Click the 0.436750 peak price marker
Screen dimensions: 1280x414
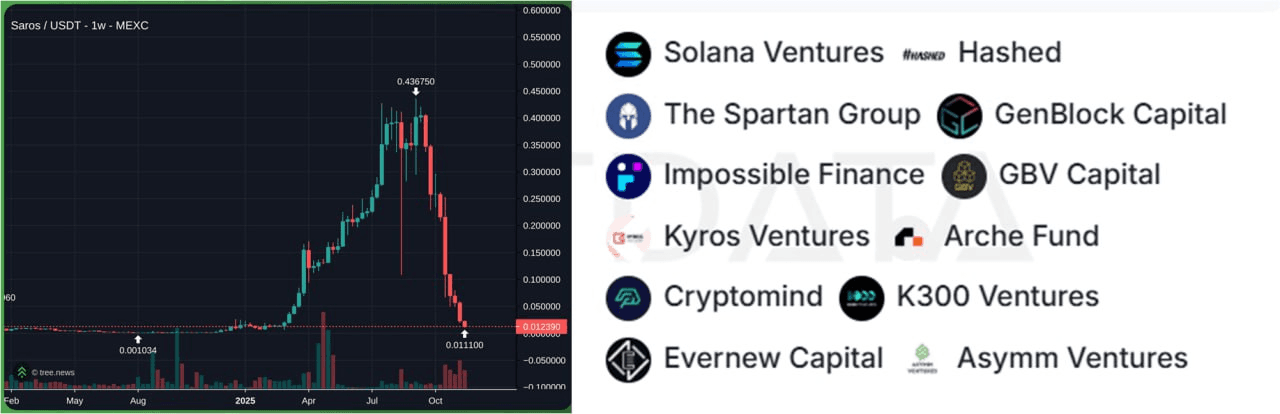coord(416,81)
